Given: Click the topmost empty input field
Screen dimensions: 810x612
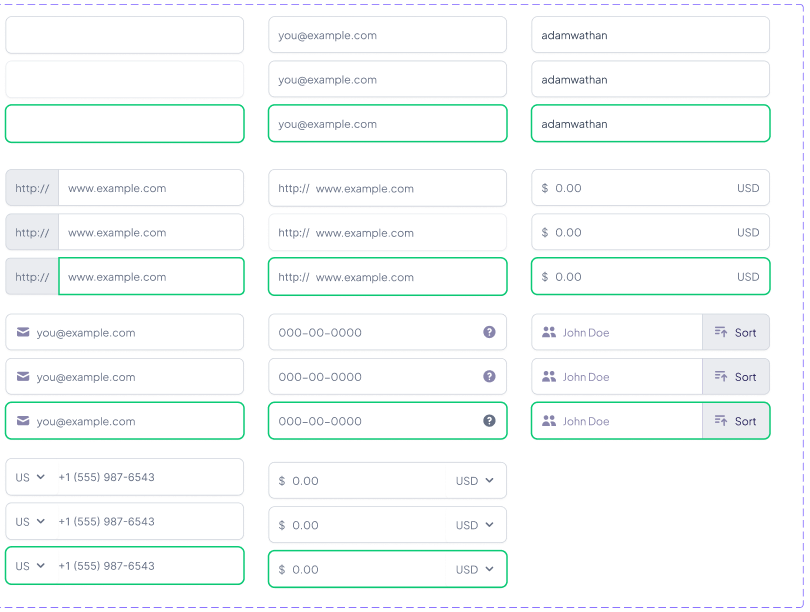Looking at the screenshot, I should coord(124,35).
